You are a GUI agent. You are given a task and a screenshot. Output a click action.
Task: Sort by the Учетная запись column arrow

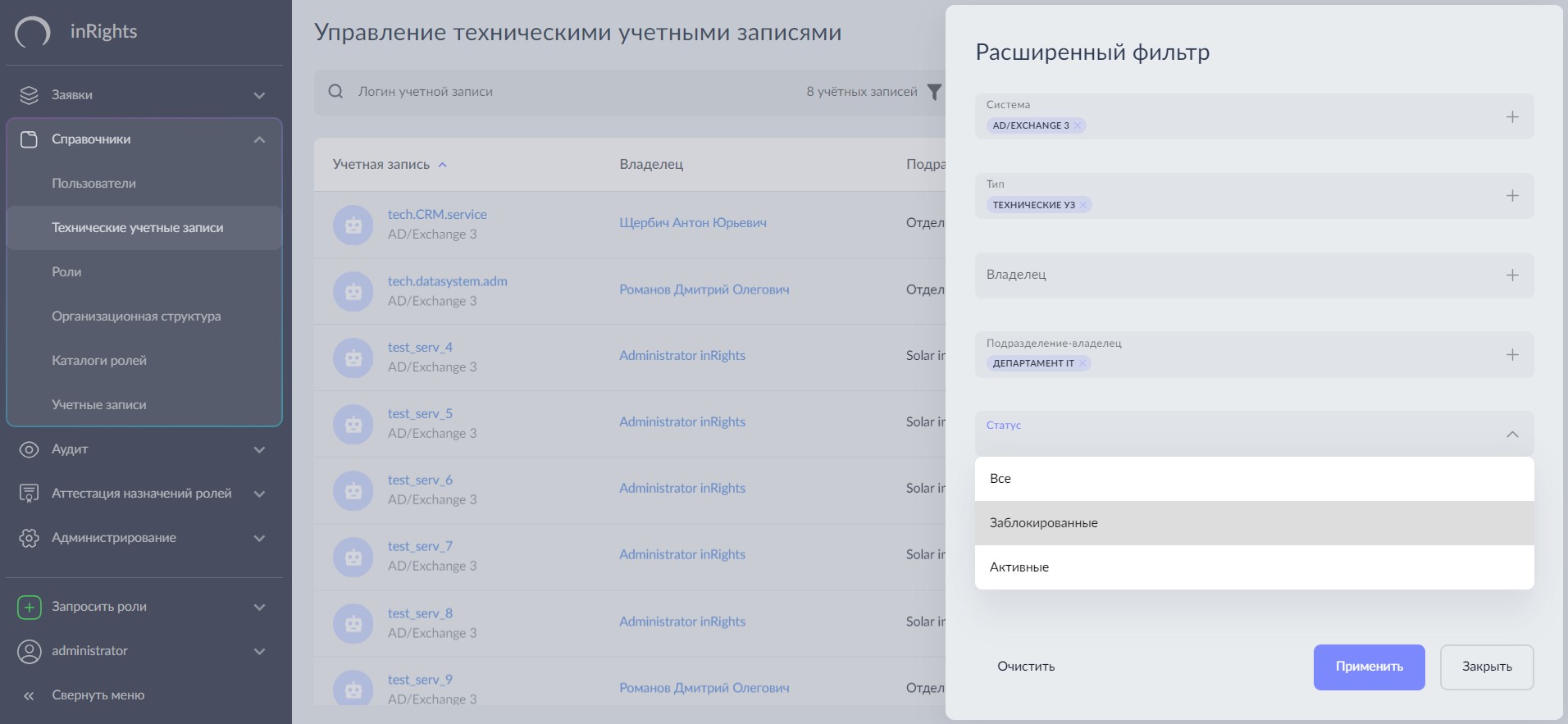click(443, 165)
